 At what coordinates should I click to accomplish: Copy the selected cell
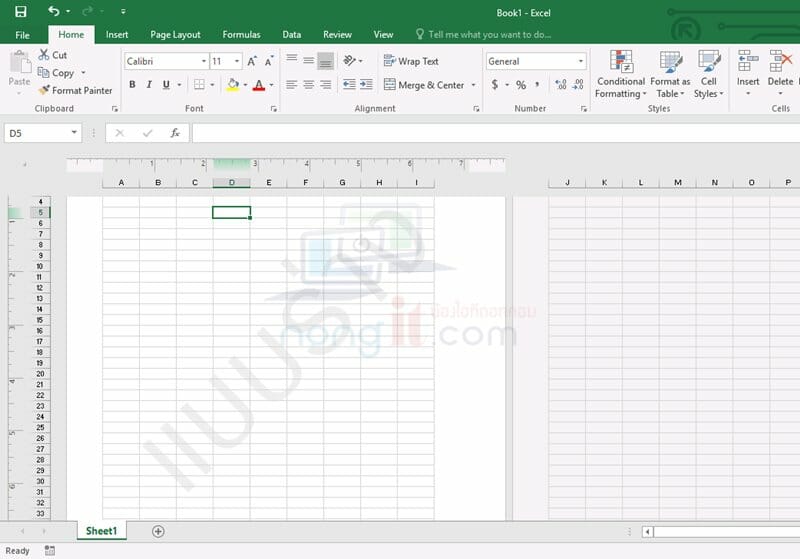pyautogui.click(x=56, y=73)
